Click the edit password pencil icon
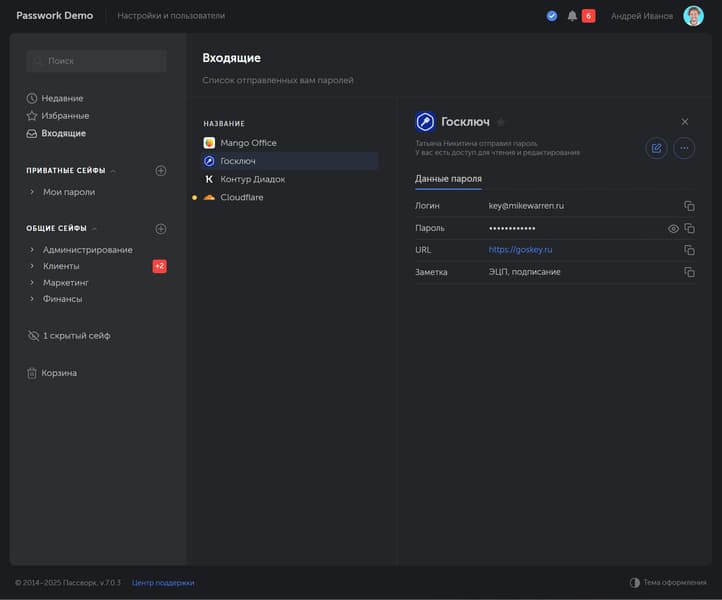Viewport: 722px width, 600px height. coord(656,148)
